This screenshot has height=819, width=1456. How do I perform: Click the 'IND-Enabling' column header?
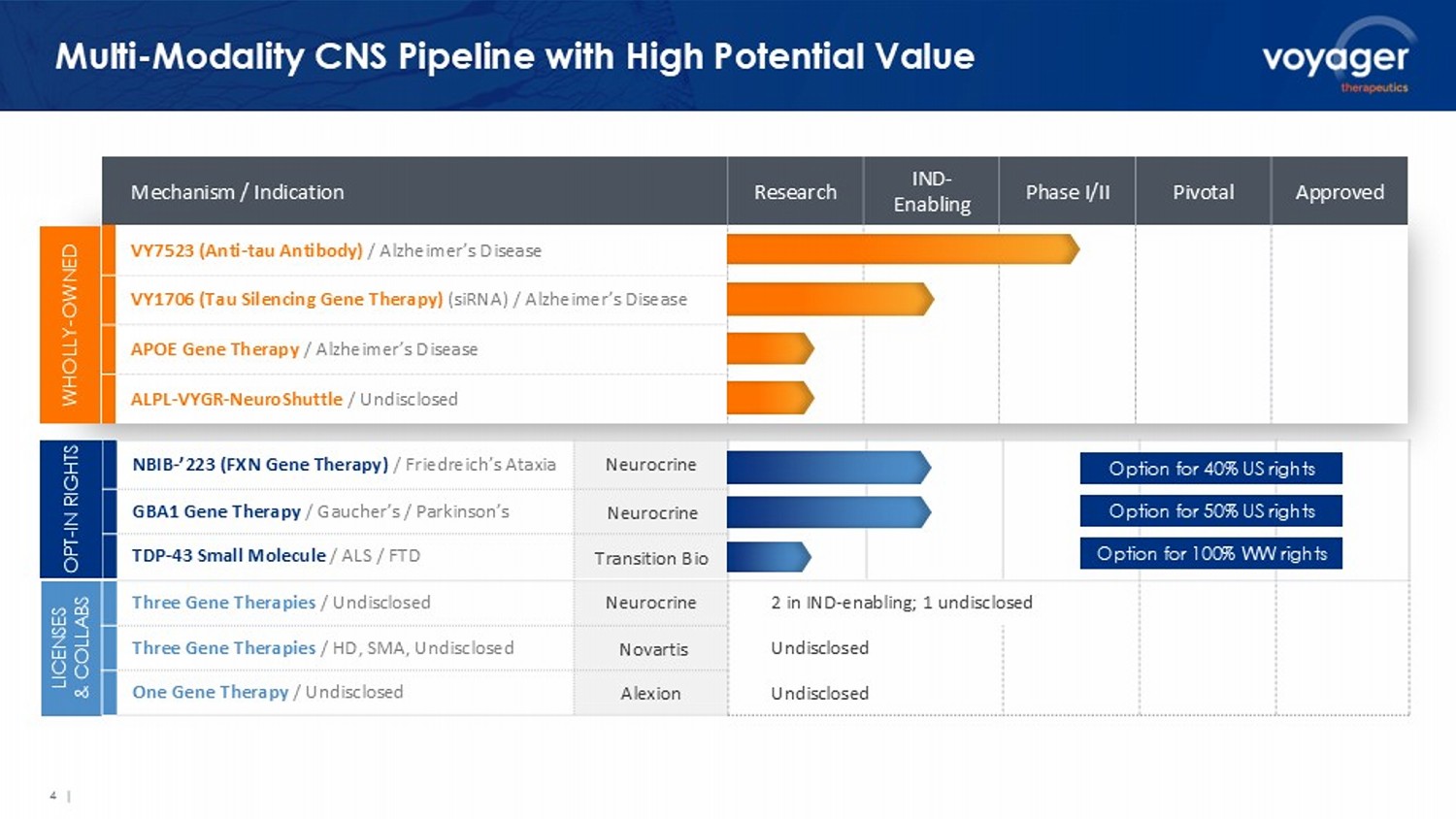(x=932, y=191)
